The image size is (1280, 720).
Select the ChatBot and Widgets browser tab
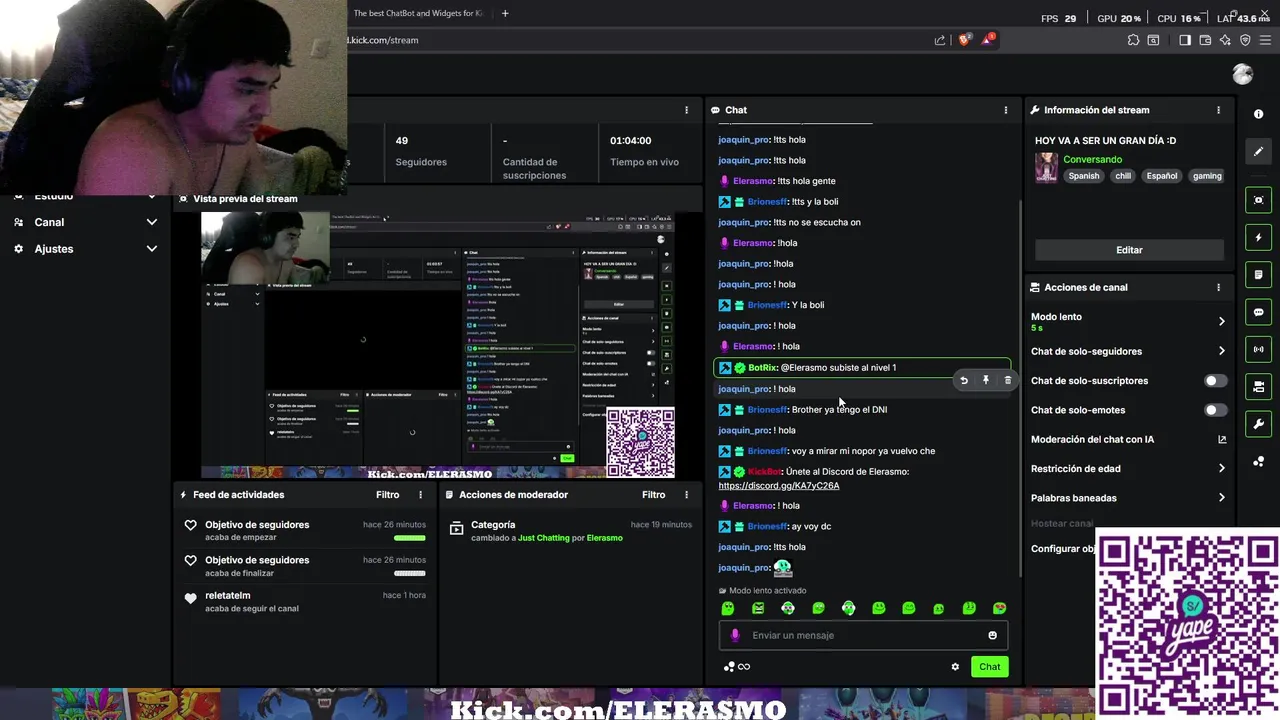[418, 13]
